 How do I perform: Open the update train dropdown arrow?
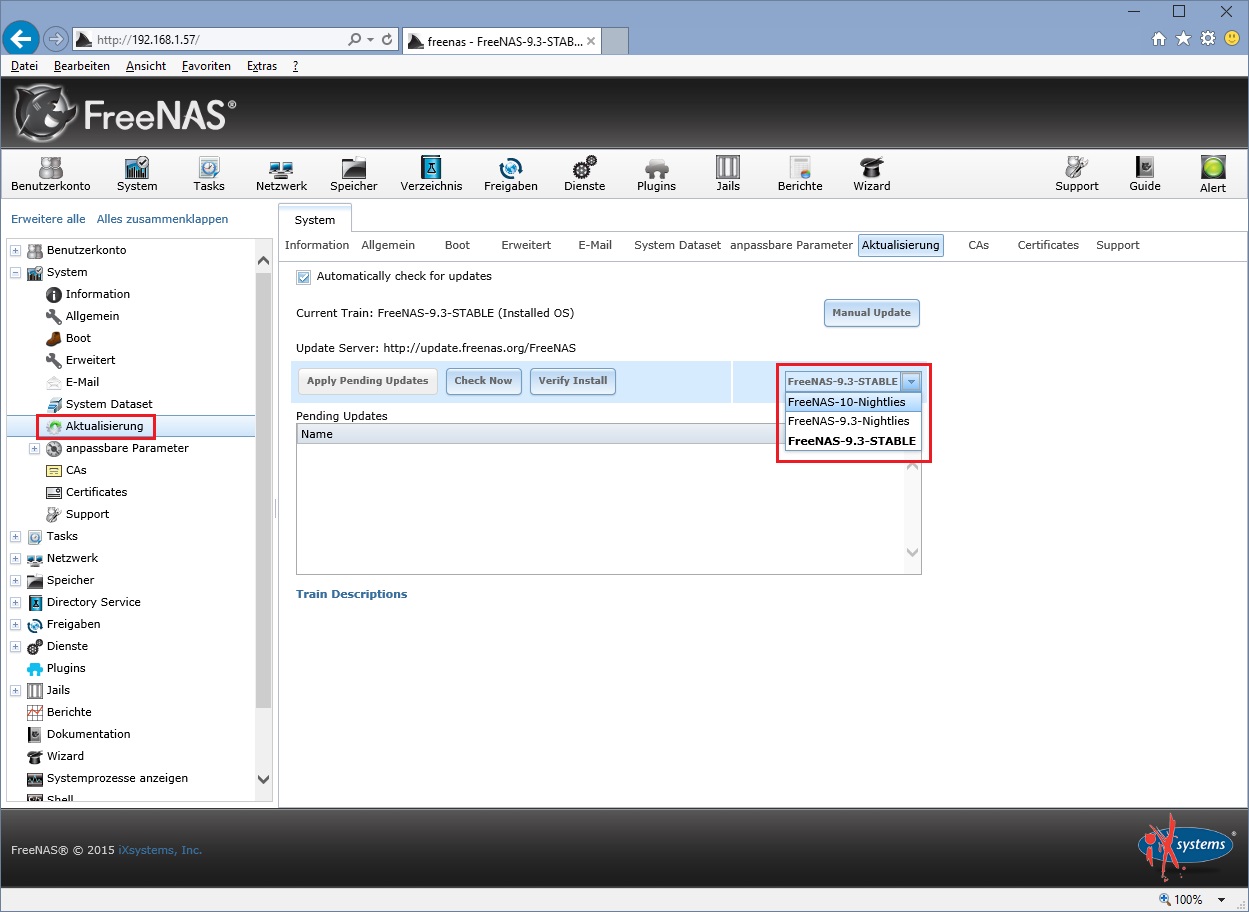pyautogui.click(x=910, y=381)
